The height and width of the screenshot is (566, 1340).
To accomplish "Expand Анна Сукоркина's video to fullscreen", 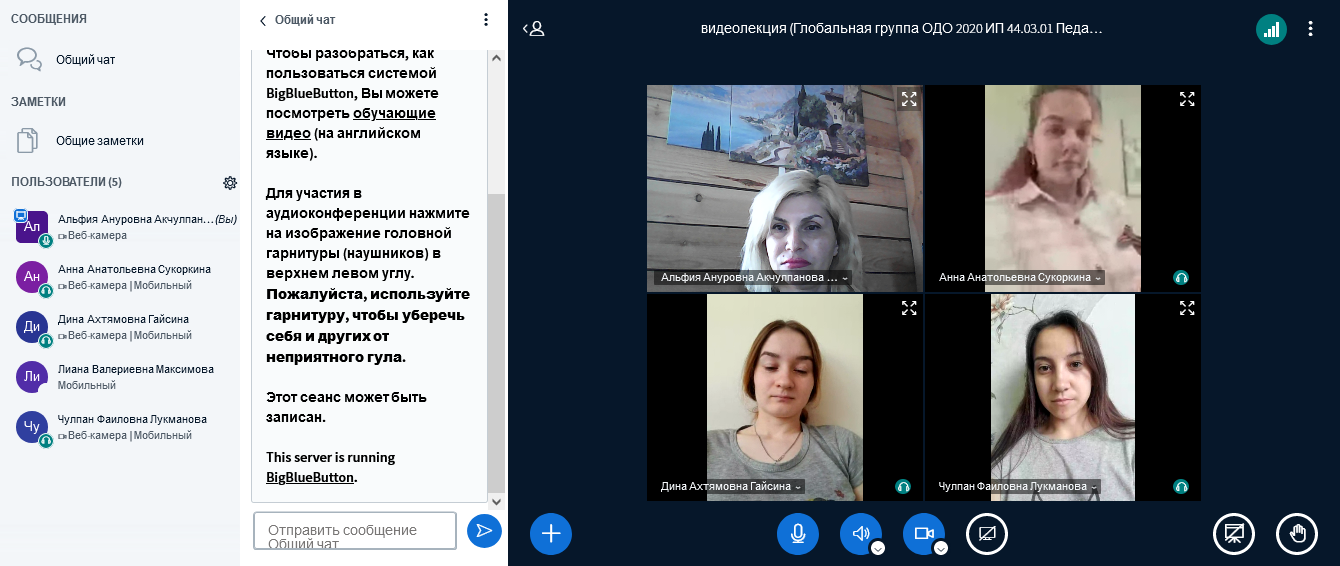I will (x=1187, y=99).
